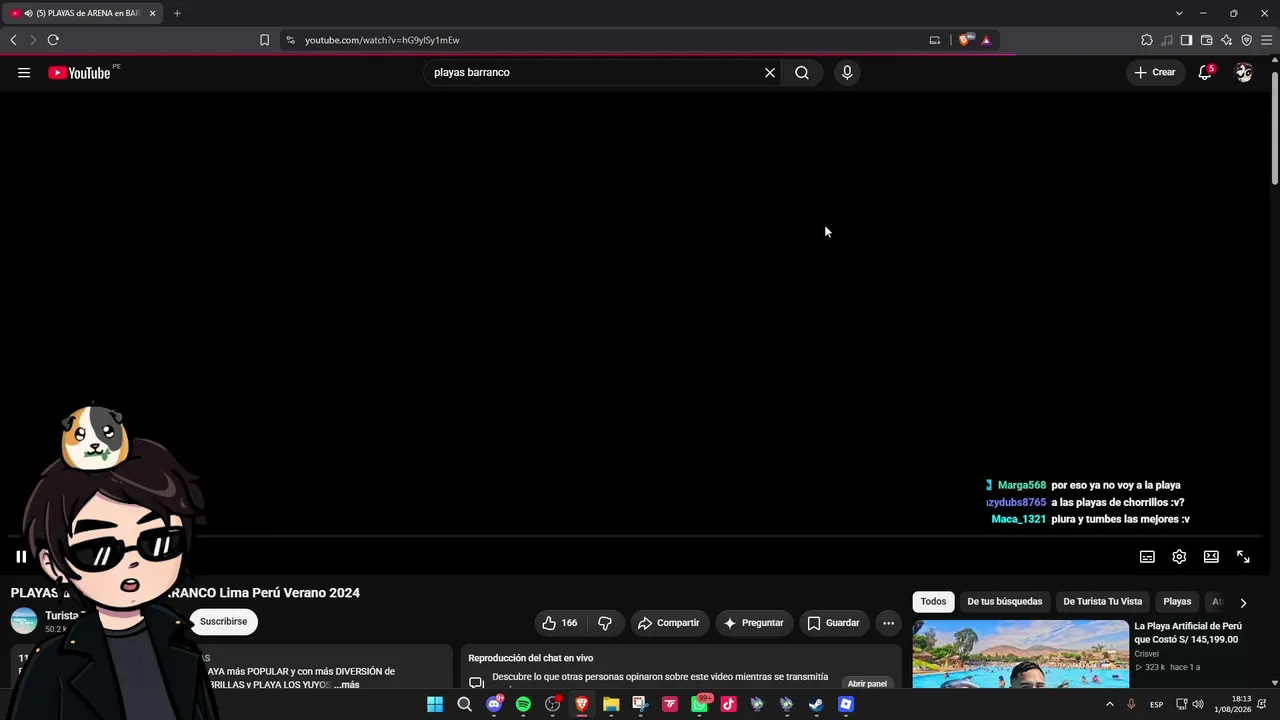This screenshot has height=720, width=1280.
Task: Click the browser address bar URL
Action: pos(382,40)
